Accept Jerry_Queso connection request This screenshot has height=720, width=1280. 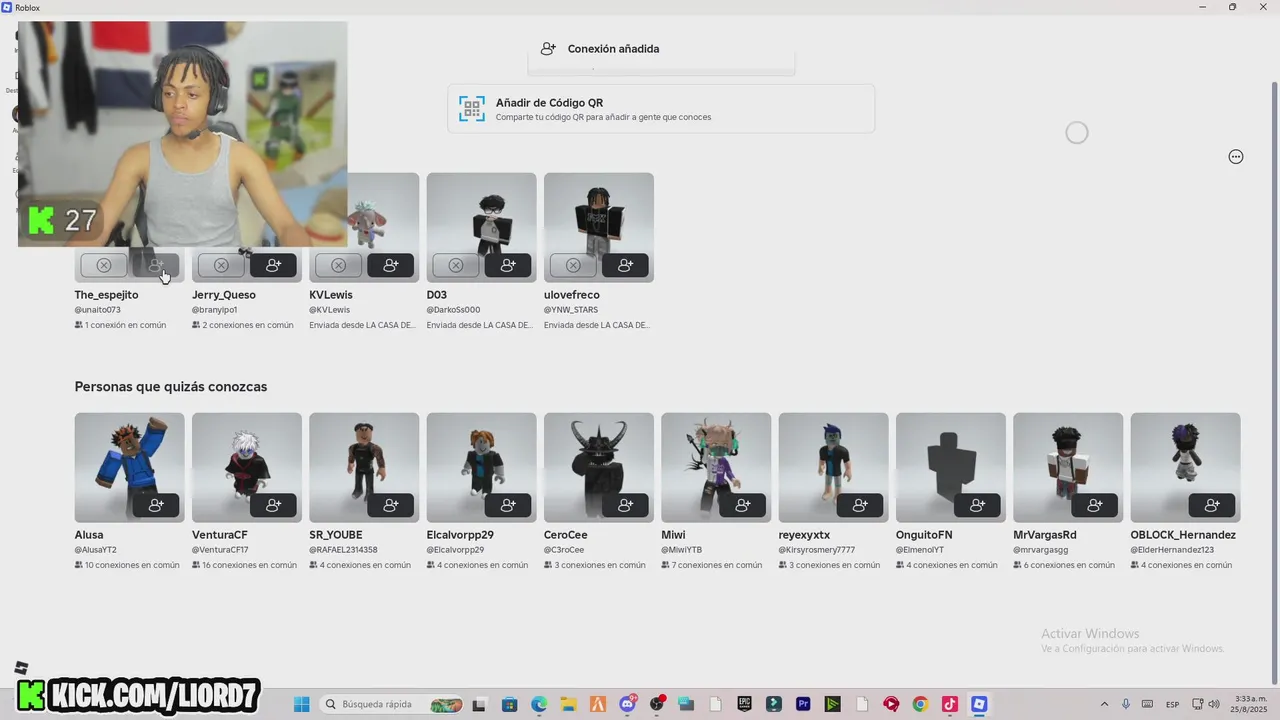tap(274, 265)
